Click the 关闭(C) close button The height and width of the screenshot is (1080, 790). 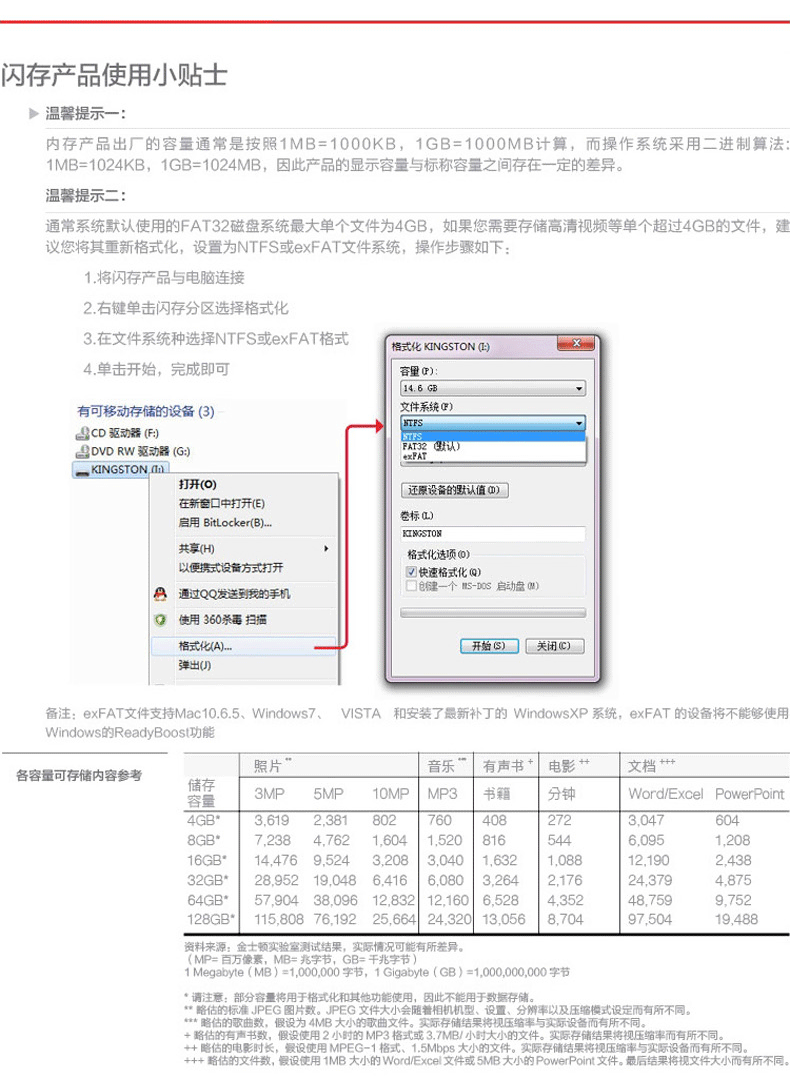553,646
